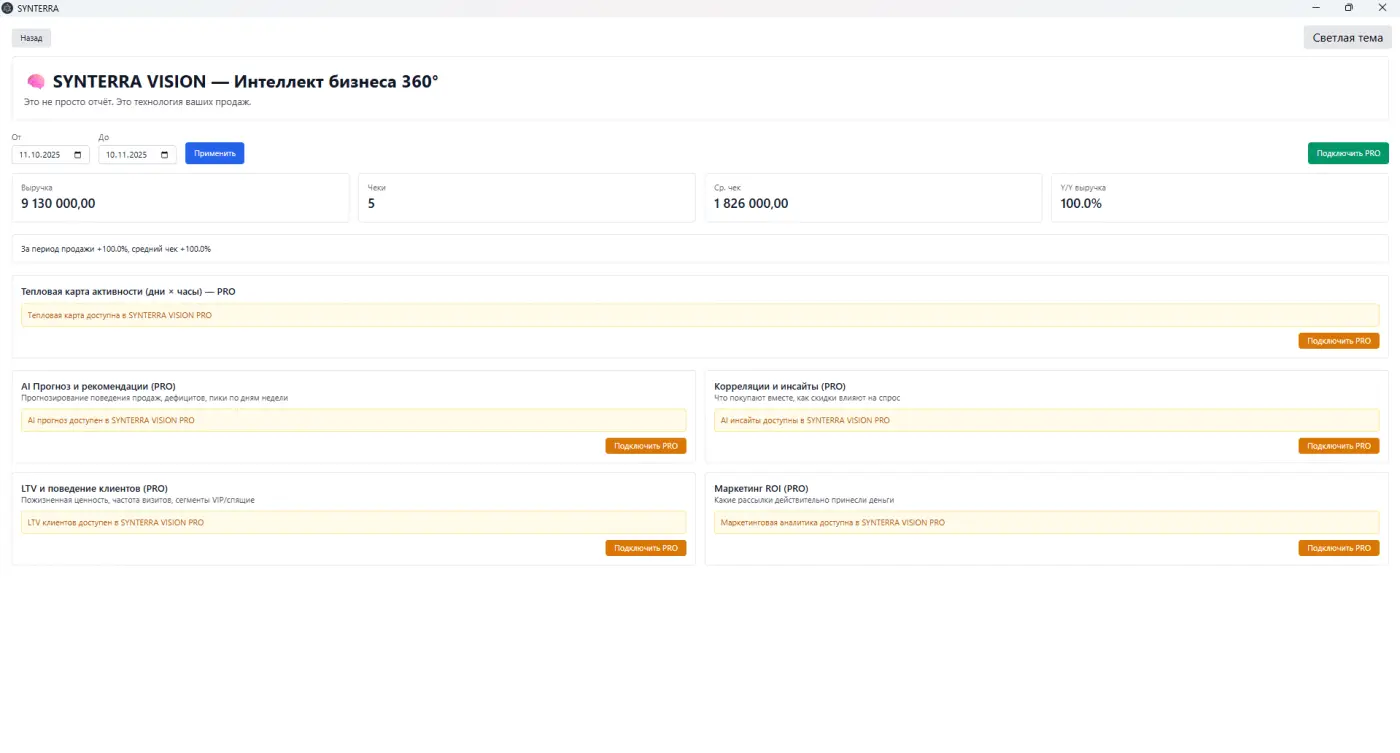Click the Выручка card showing 9 130 000,00
This screenshot has height=753, width=1400.
[x=180, y=197]
